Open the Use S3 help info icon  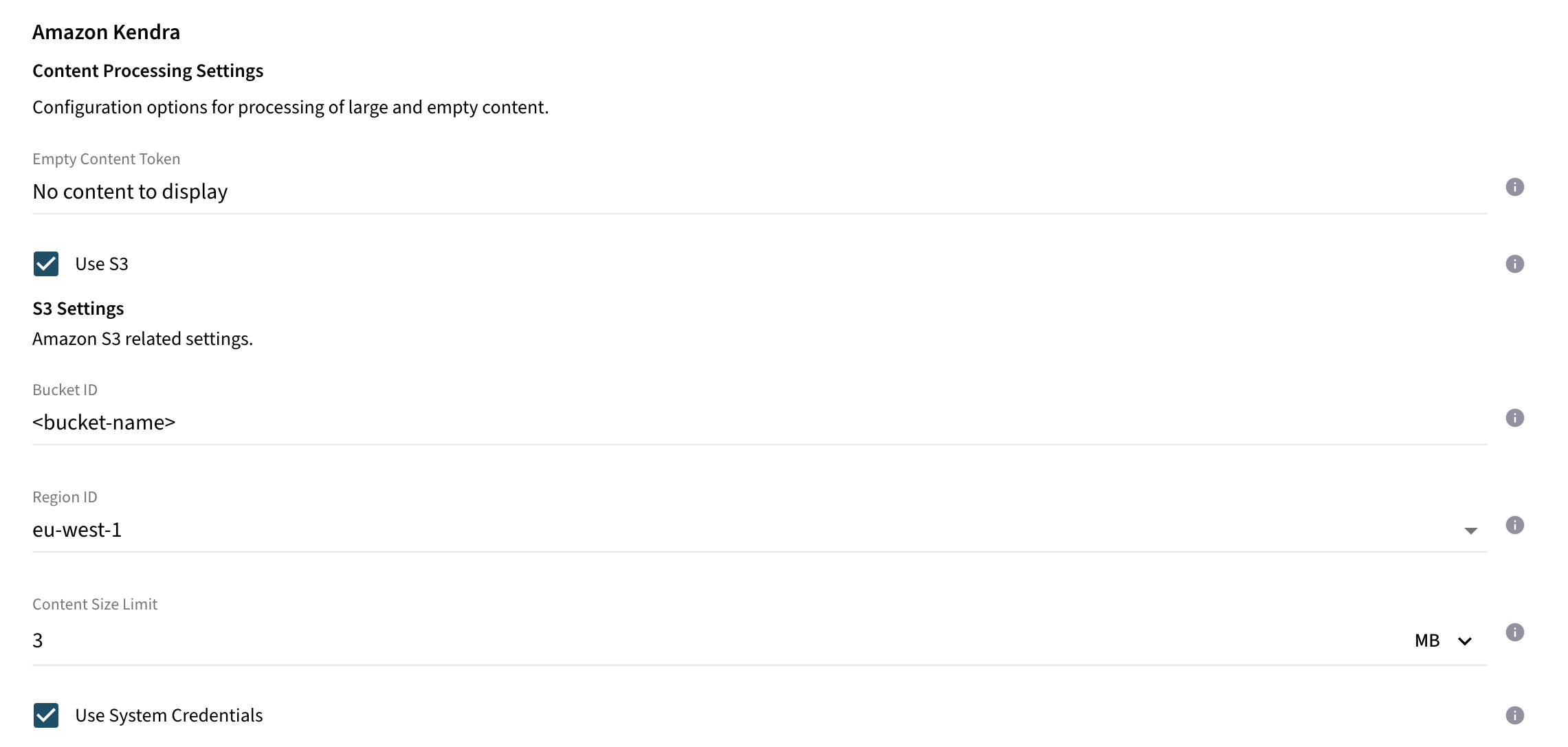1515,264
